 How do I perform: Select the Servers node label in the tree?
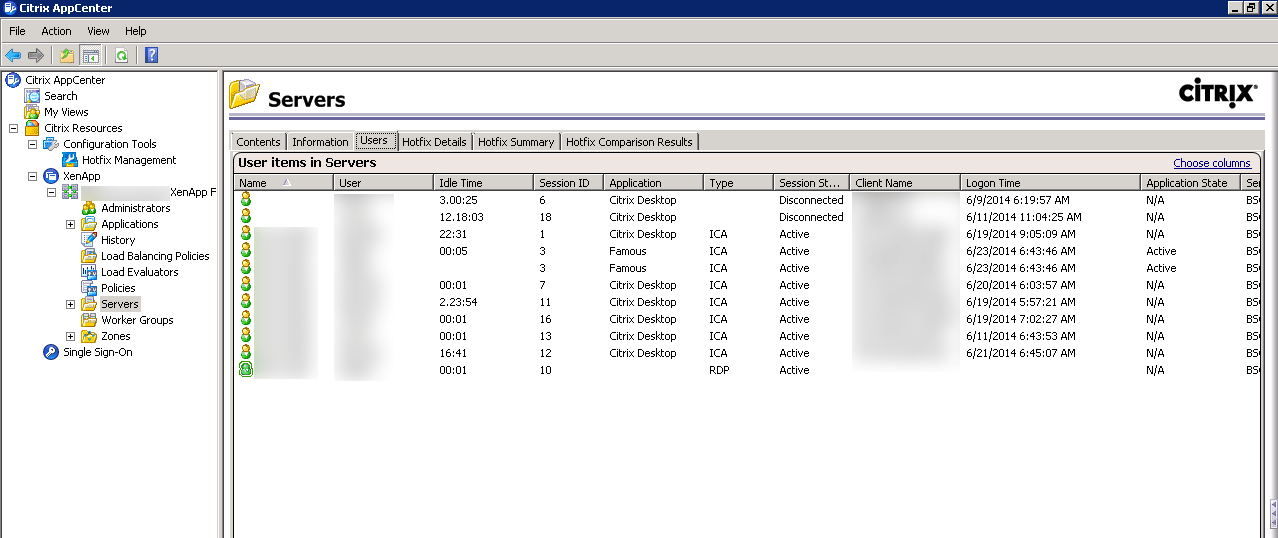point(120,304)
